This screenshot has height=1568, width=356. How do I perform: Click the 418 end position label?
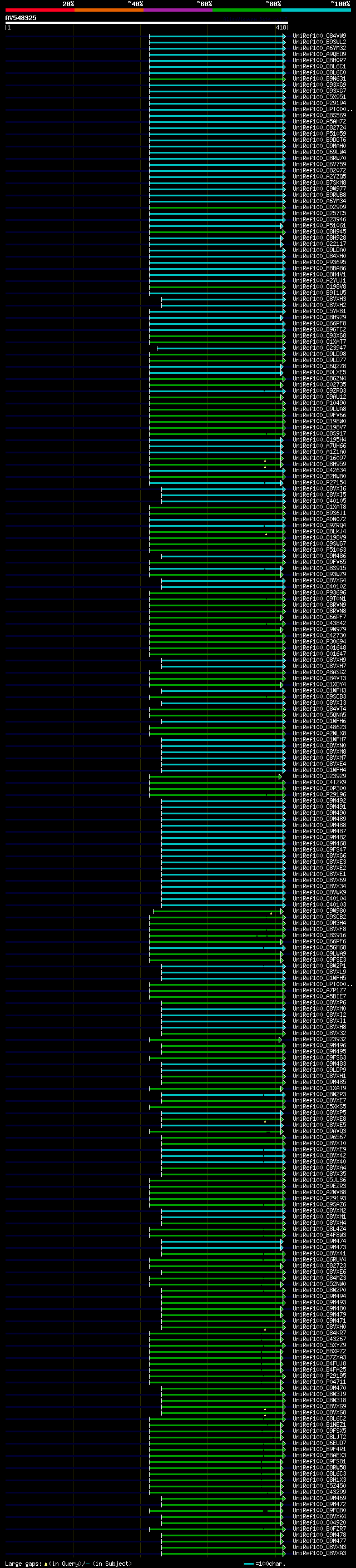[x=280, y=27]
